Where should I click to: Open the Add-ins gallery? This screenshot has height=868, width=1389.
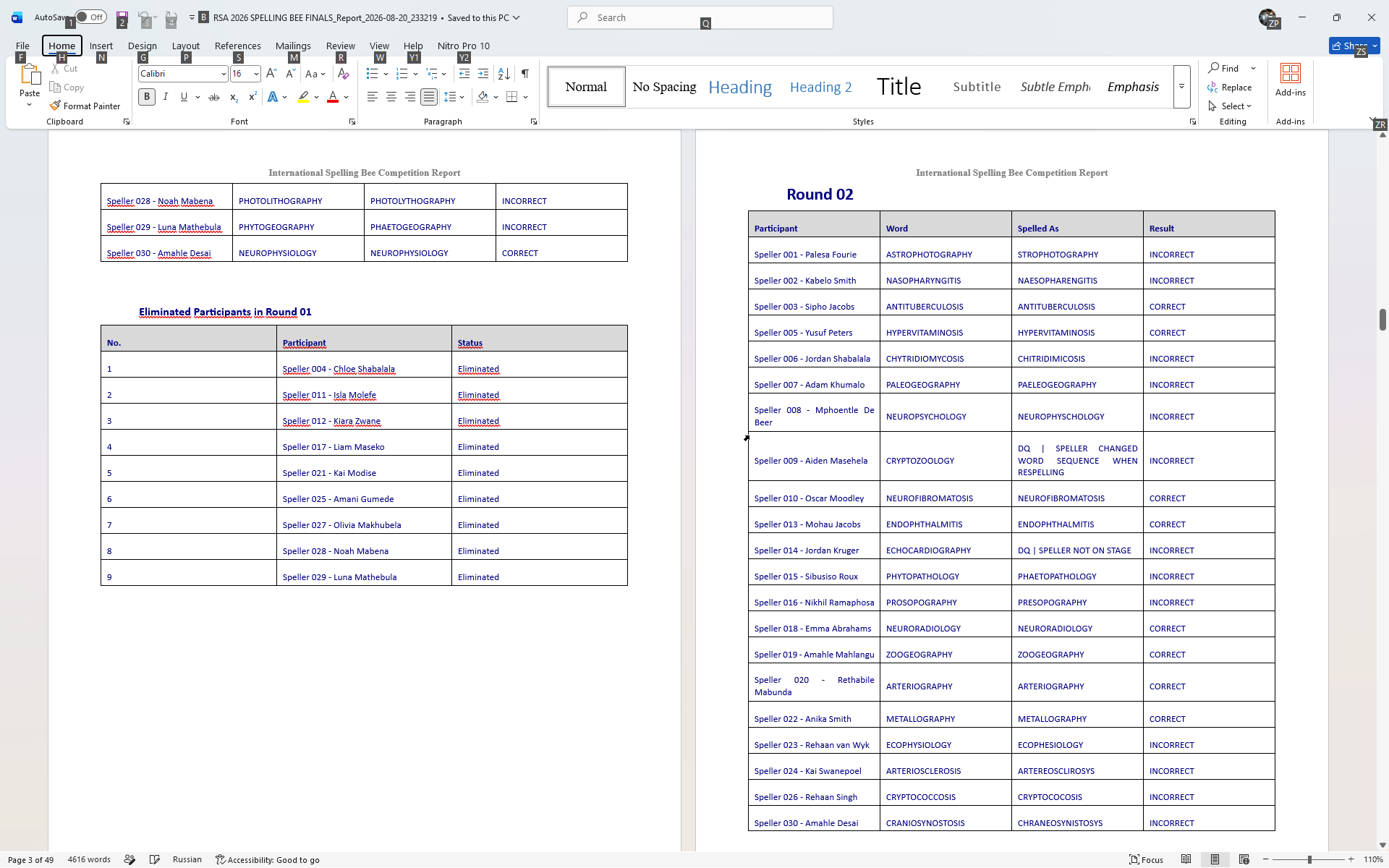(1291, 80)
